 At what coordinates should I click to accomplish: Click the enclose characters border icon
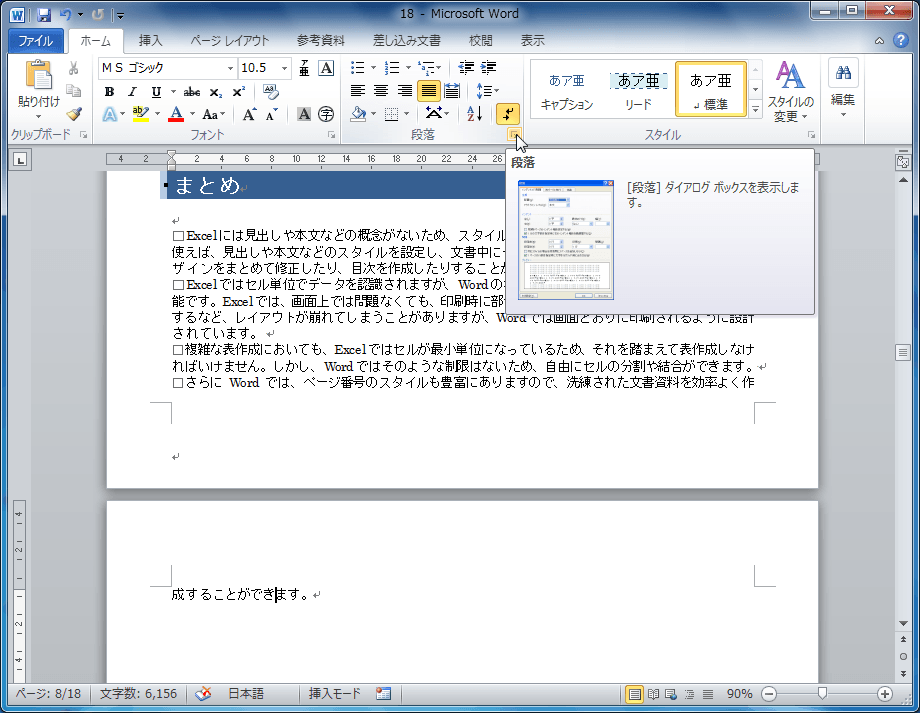[326, 68]
